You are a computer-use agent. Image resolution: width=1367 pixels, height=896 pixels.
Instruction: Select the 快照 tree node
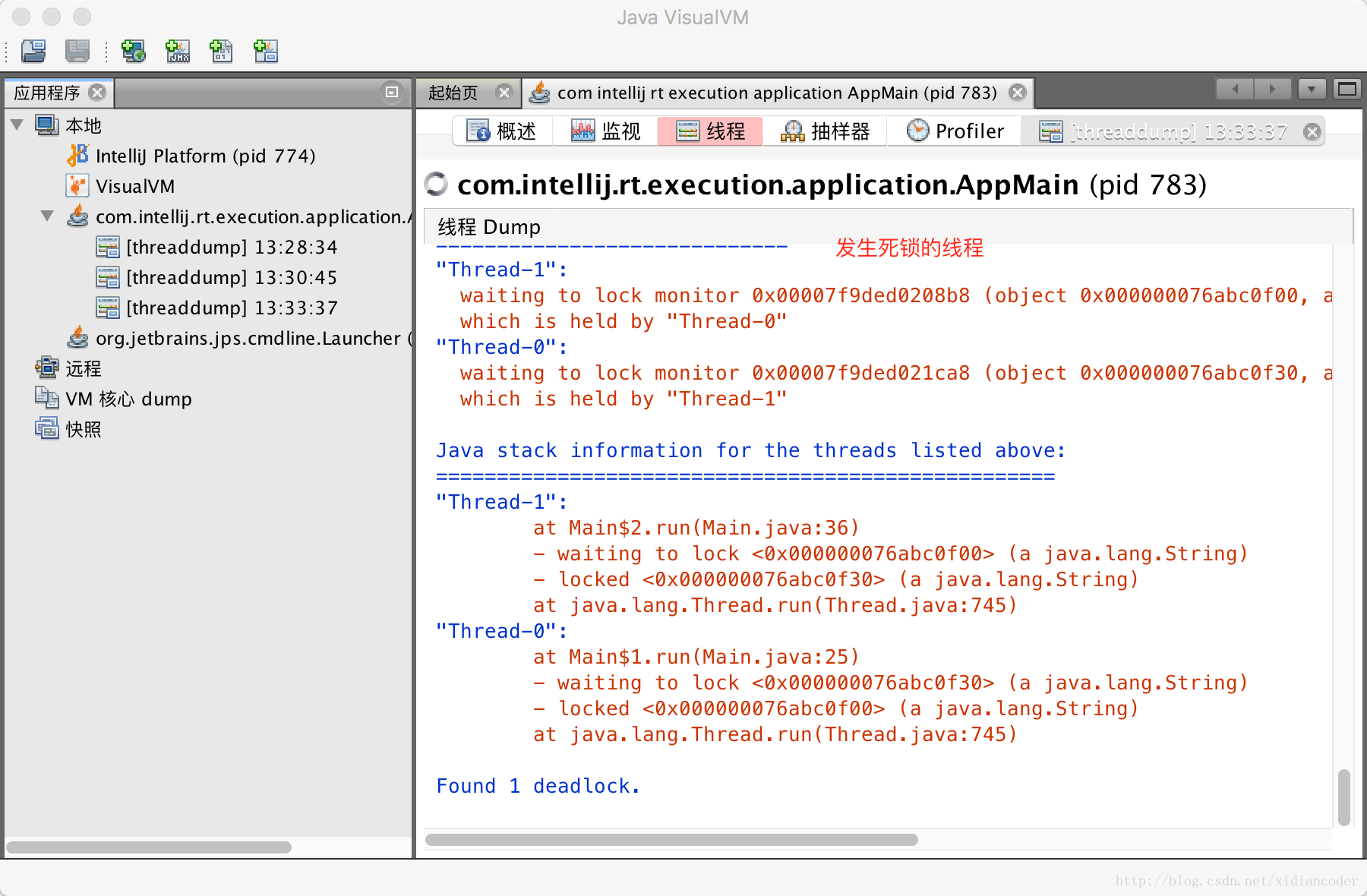pyautogui.click(x=84, y=429)
